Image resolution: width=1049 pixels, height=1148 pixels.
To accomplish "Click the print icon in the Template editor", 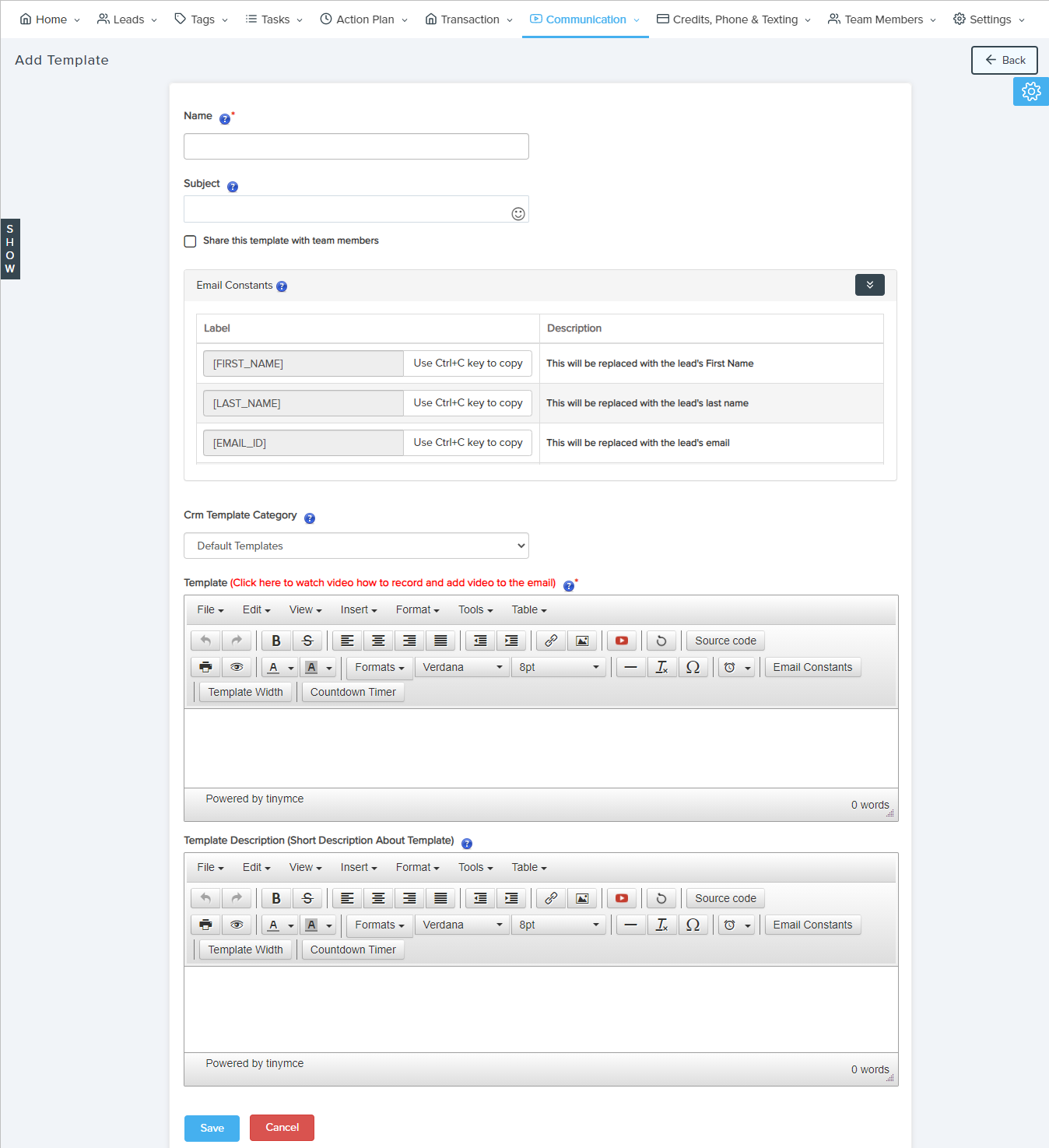I will pyautogui.click(x=205, y=667).
